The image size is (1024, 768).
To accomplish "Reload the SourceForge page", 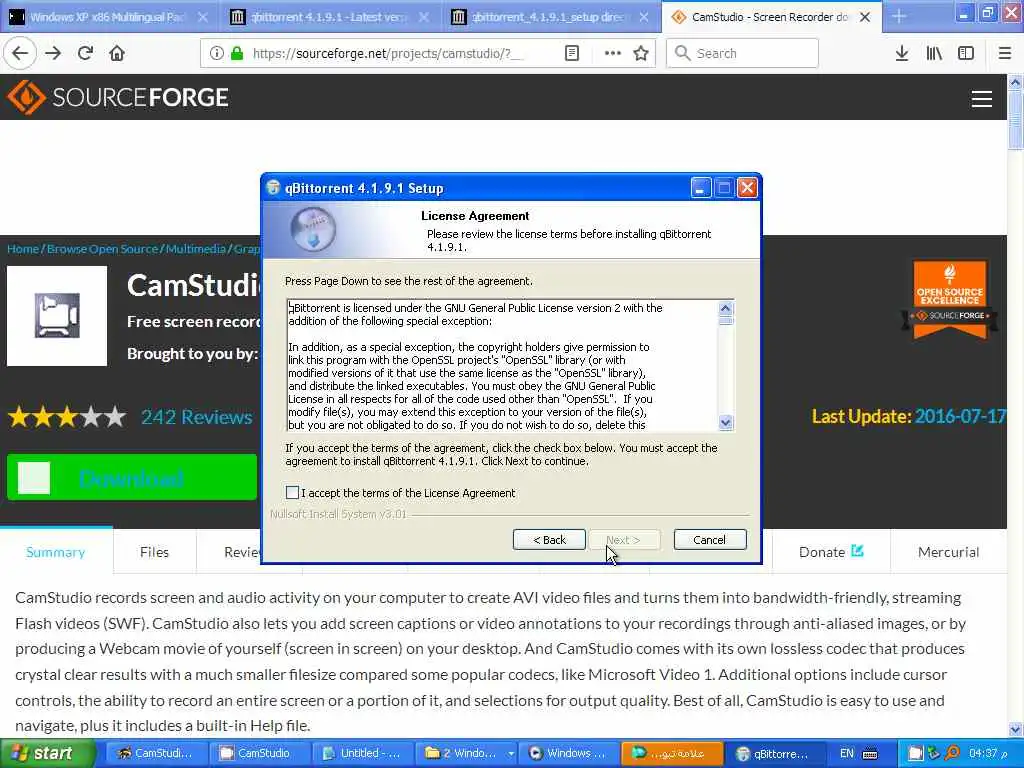I will [85, 54].
